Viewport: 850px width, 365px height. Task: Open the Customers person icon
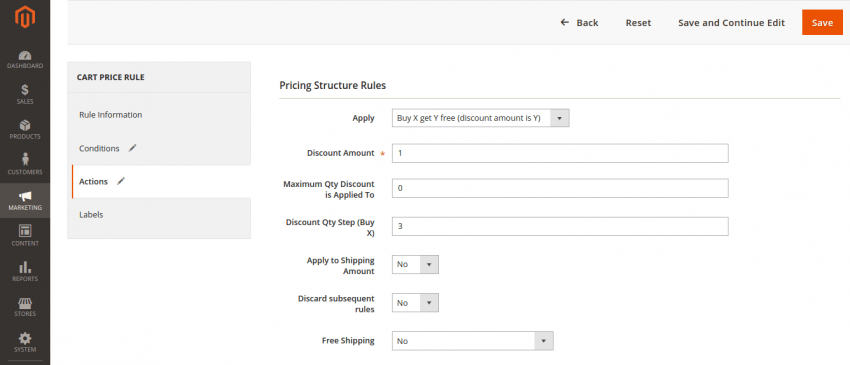tap(25, 160)
